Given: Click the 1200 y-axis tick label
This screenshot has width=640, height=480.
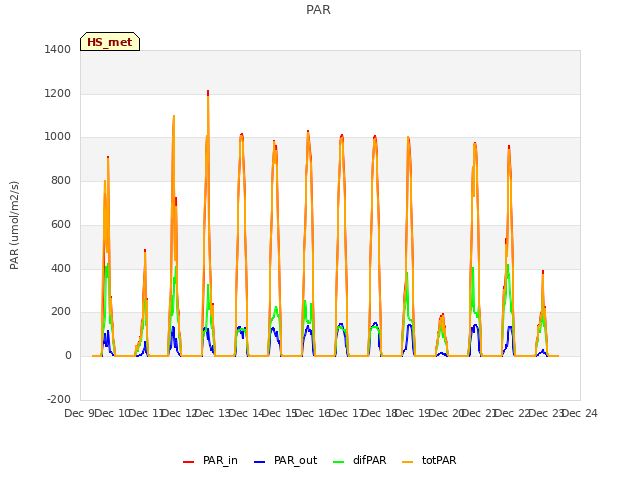Looking at the screenshot, I should [x=58, y=93].
